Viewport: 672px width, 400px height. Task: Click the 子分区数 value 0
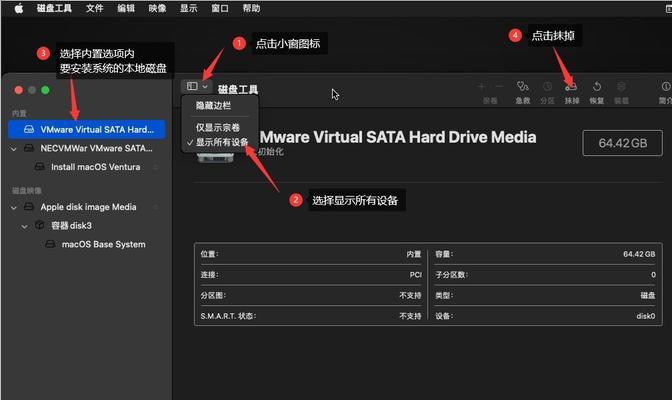coord(653,275)
